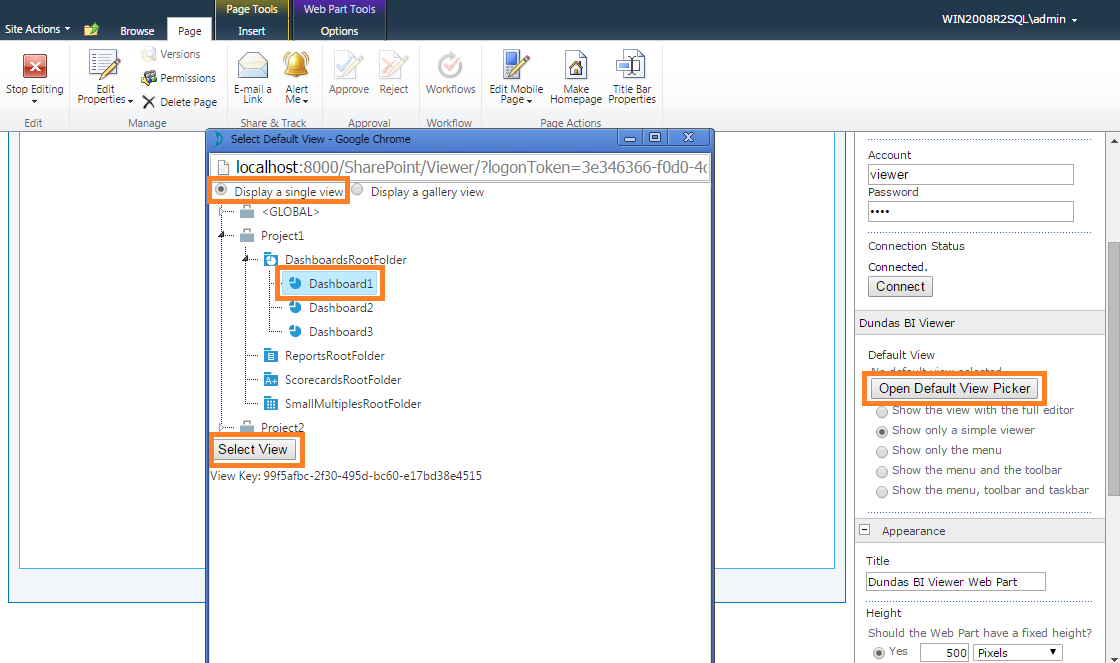Choose Display a gallery view radio
Screen dimensions: 1120x663
point(357,190)
